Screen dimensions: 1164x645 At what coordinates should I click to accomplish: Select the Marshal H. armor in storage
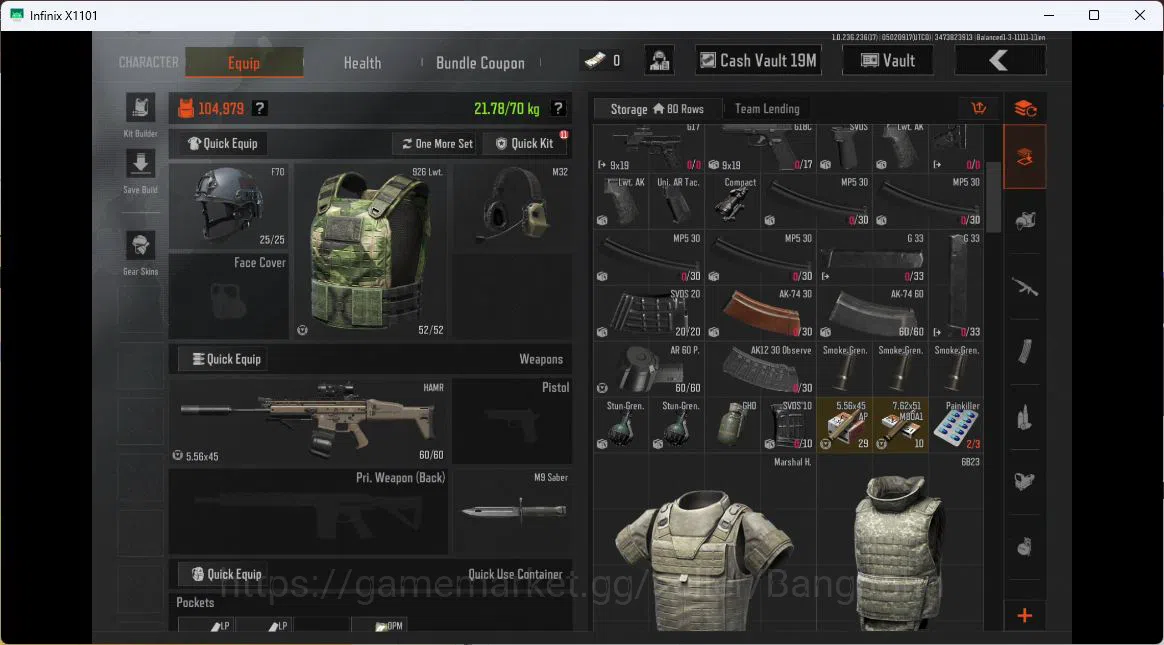(x=704, y=543)
